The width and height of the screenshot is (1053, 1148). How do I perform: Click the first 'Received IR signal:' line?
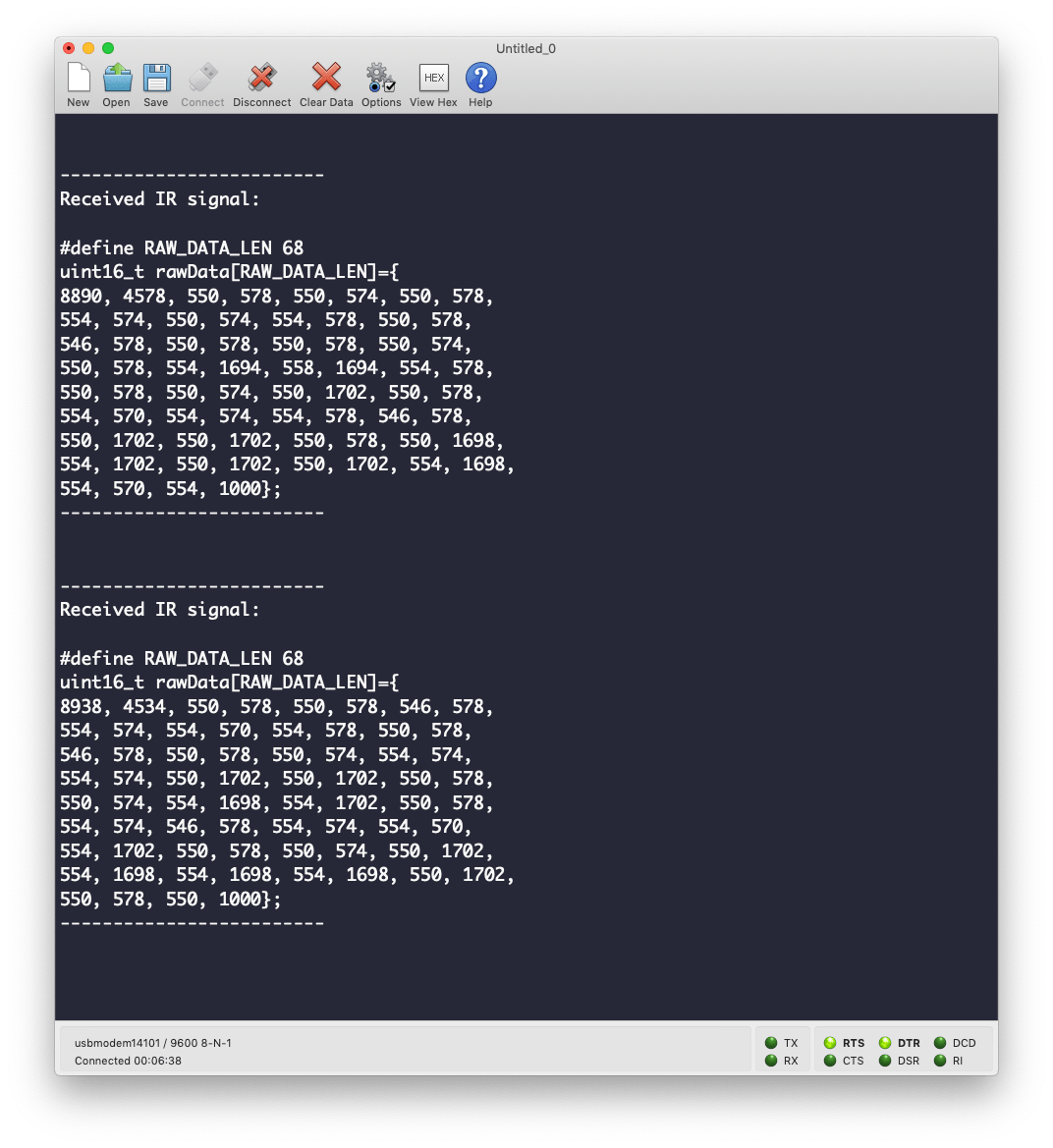click(x=160, y=199)
